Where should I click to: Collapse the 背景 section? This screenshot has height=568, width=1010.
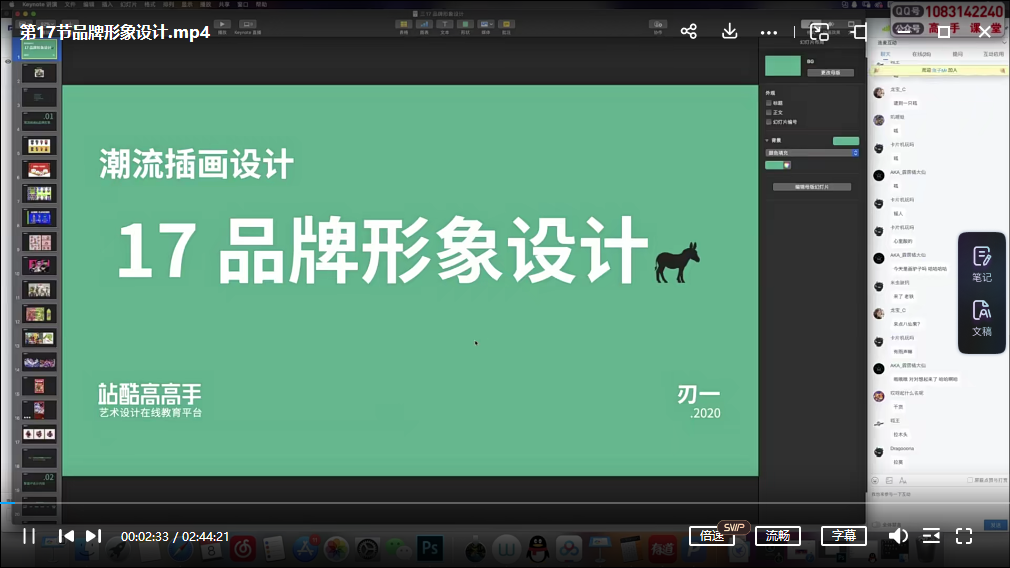[x=767, y=140]
